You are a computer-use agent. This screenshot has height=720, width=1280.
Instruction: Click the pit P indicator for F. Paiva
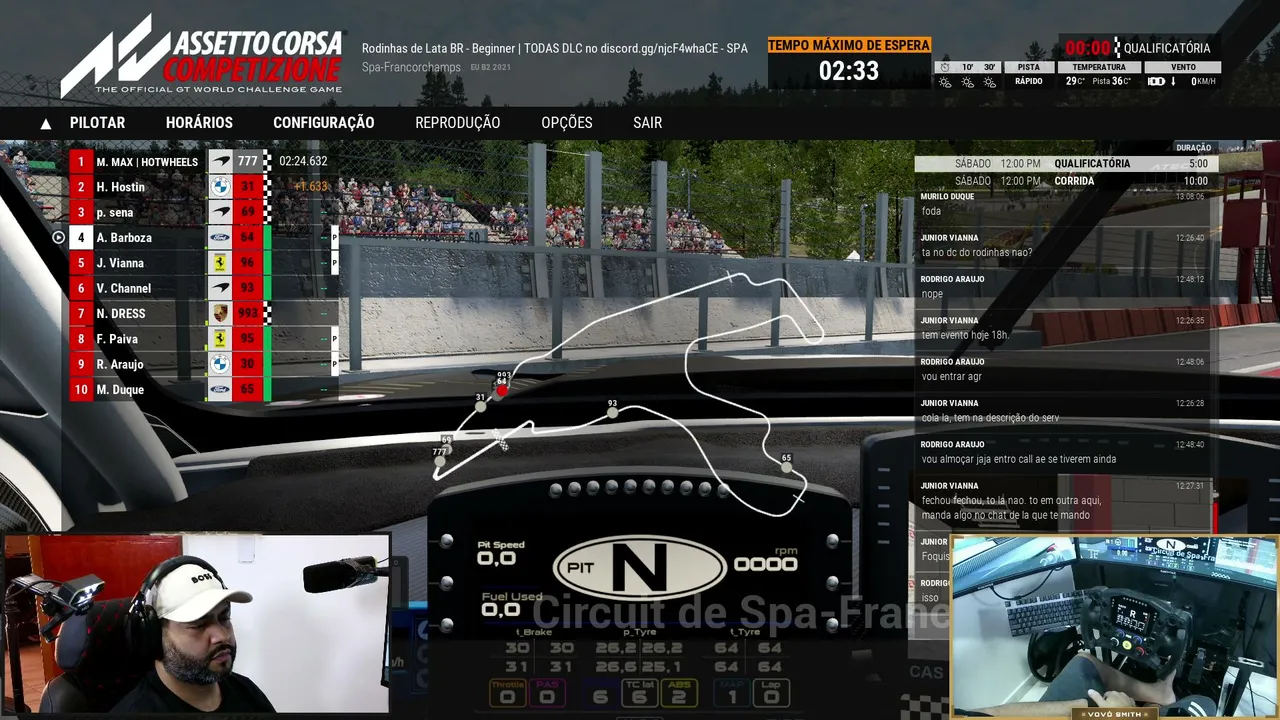(335, 339)
